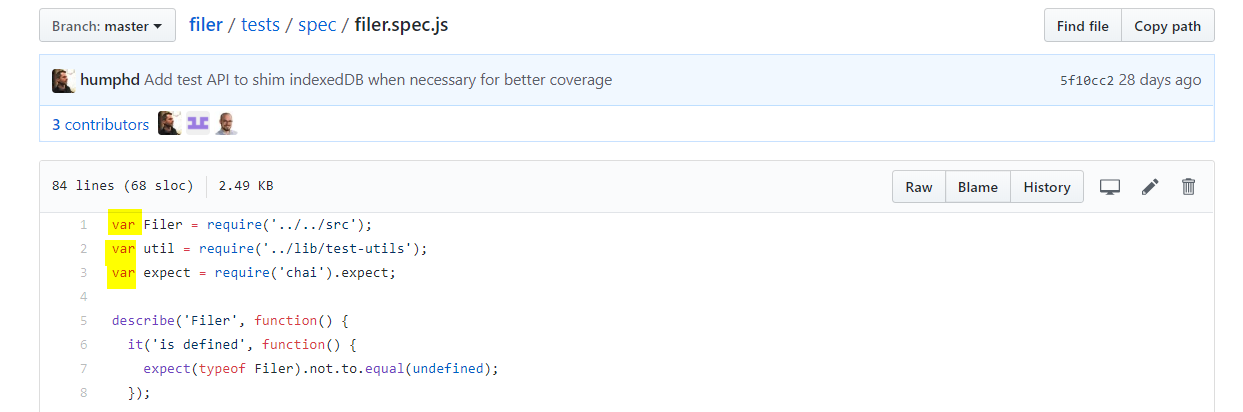This screenshot has width=1243, height=412.
Task: Go to tests folder breadcrumb
Action: 260,25
